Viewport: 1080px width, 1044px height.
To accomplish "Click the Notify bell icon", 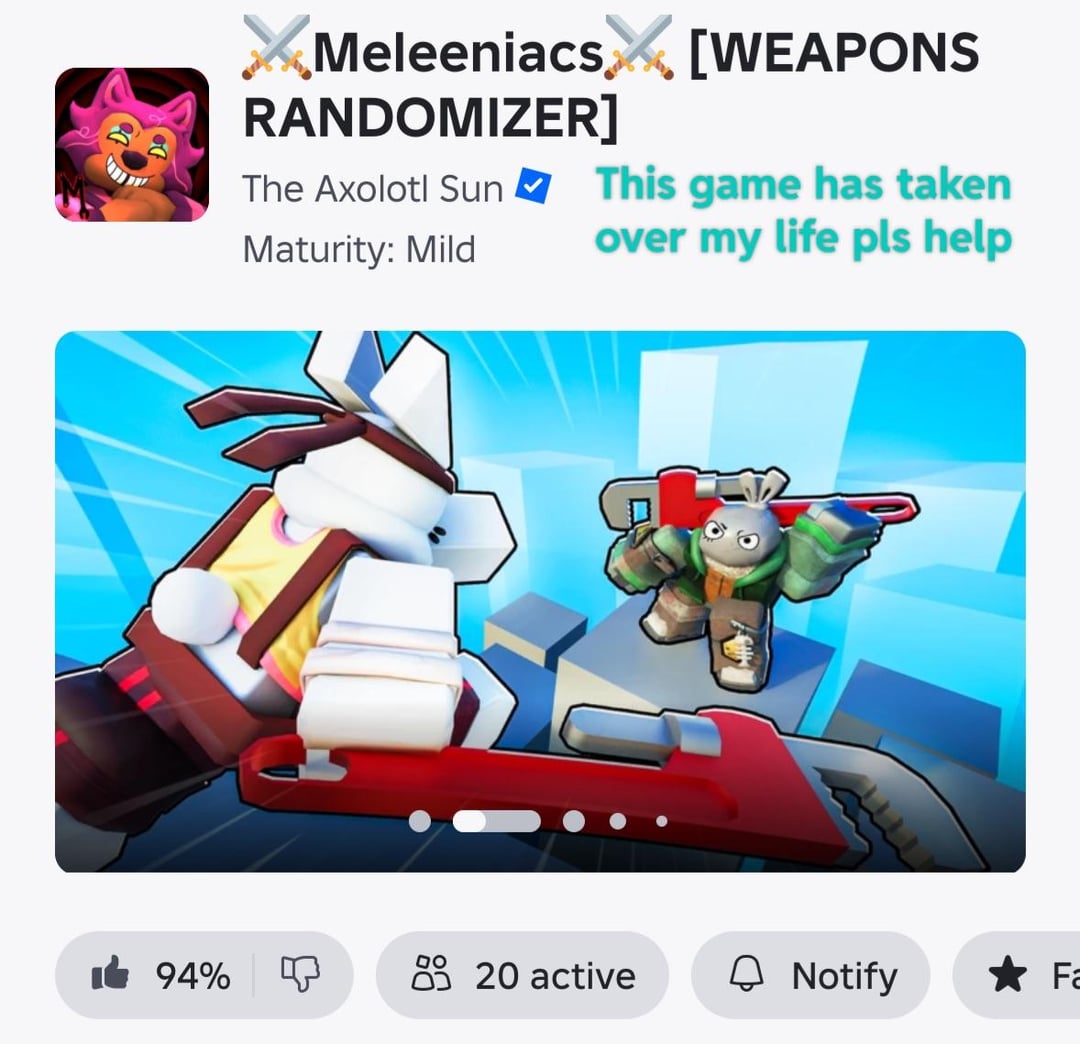I will click(x=747, y=974).
